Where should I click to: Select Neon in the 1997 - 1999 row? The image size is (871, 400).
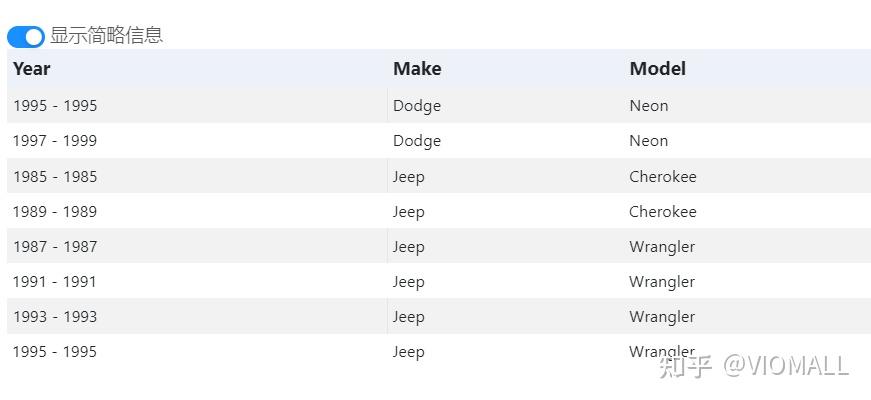[649, 141]
